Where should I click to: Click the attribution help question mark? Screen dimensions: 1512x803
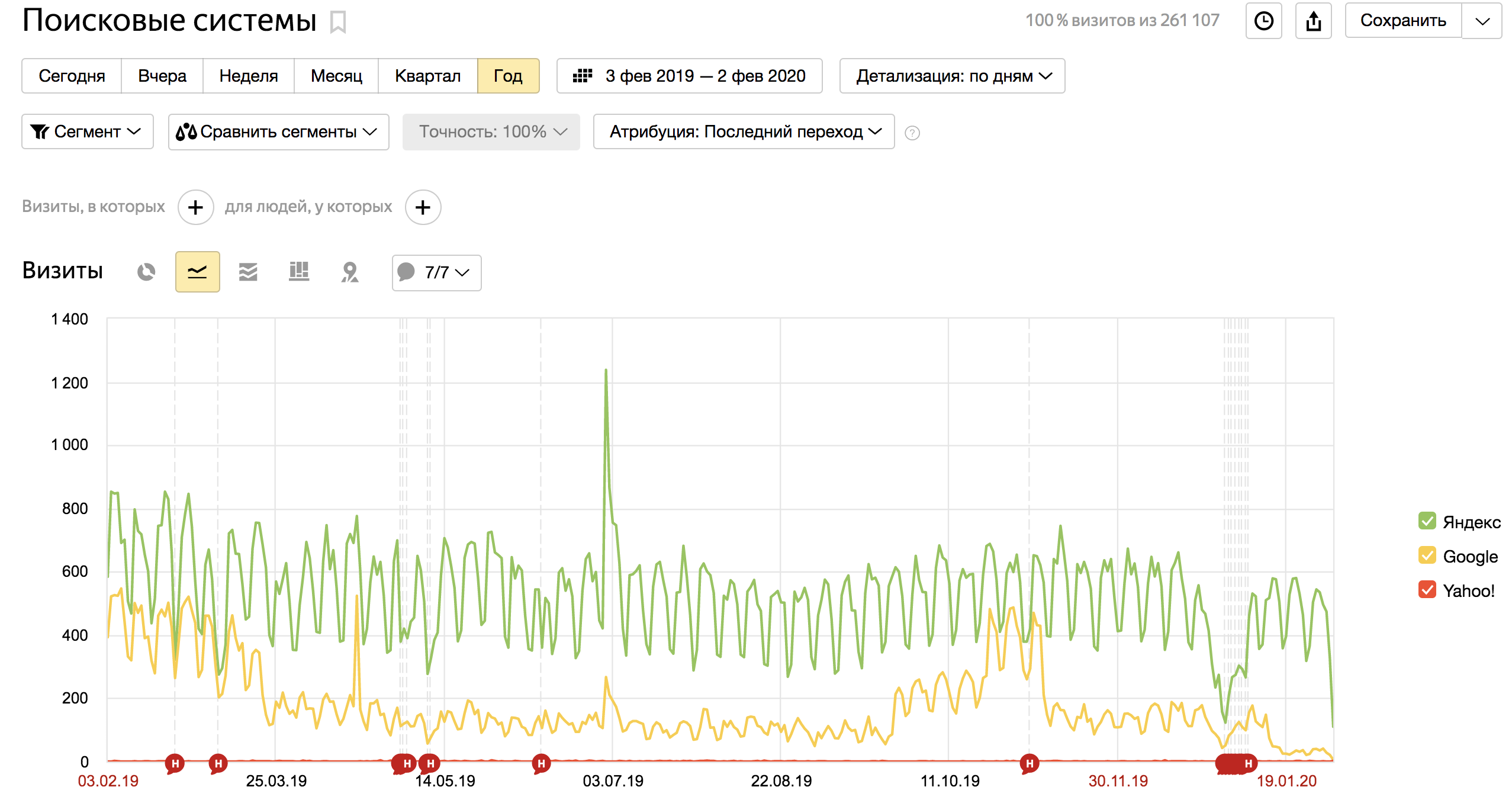912,133
